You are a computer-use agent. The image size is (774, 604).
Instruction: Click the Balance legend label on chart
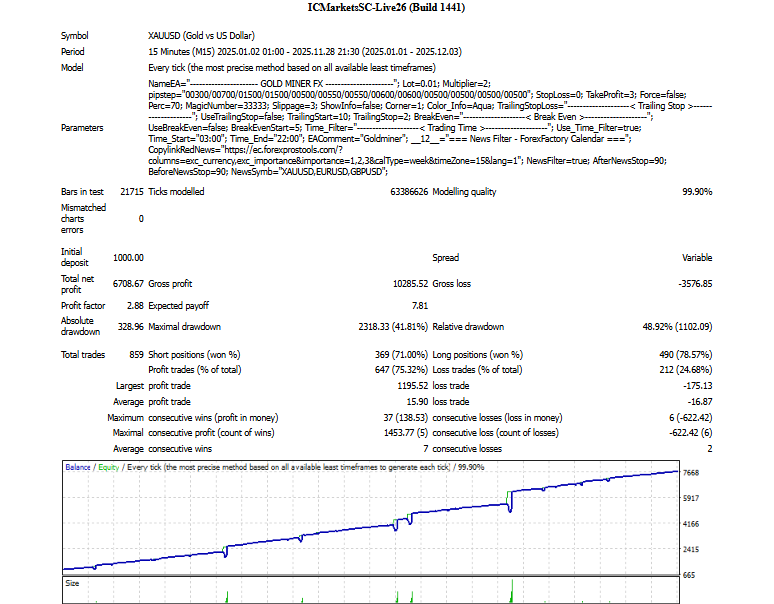click(80, 466)
